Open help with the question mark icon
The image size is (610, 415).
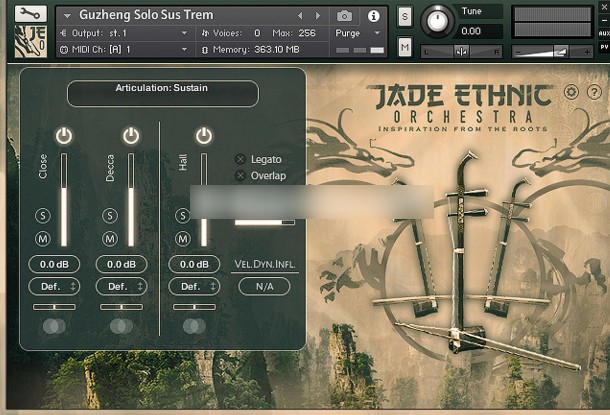[594, 92]
